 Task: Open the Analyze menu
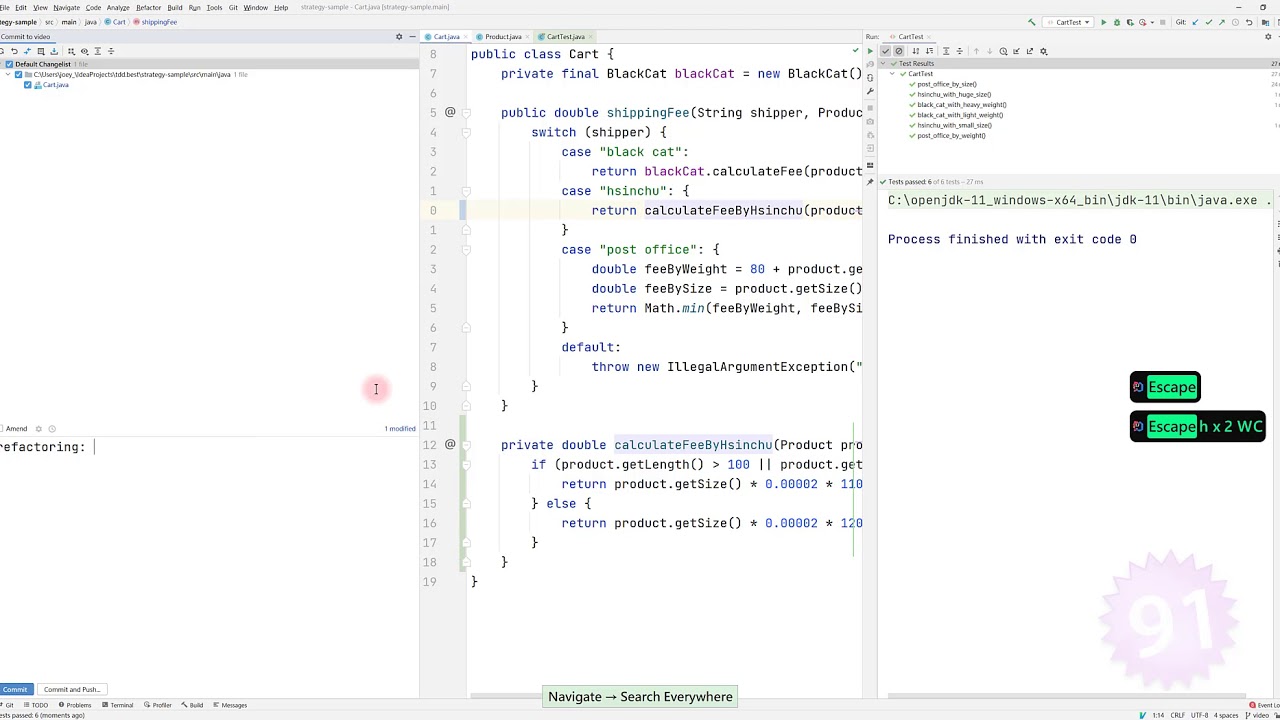(118, 7)
